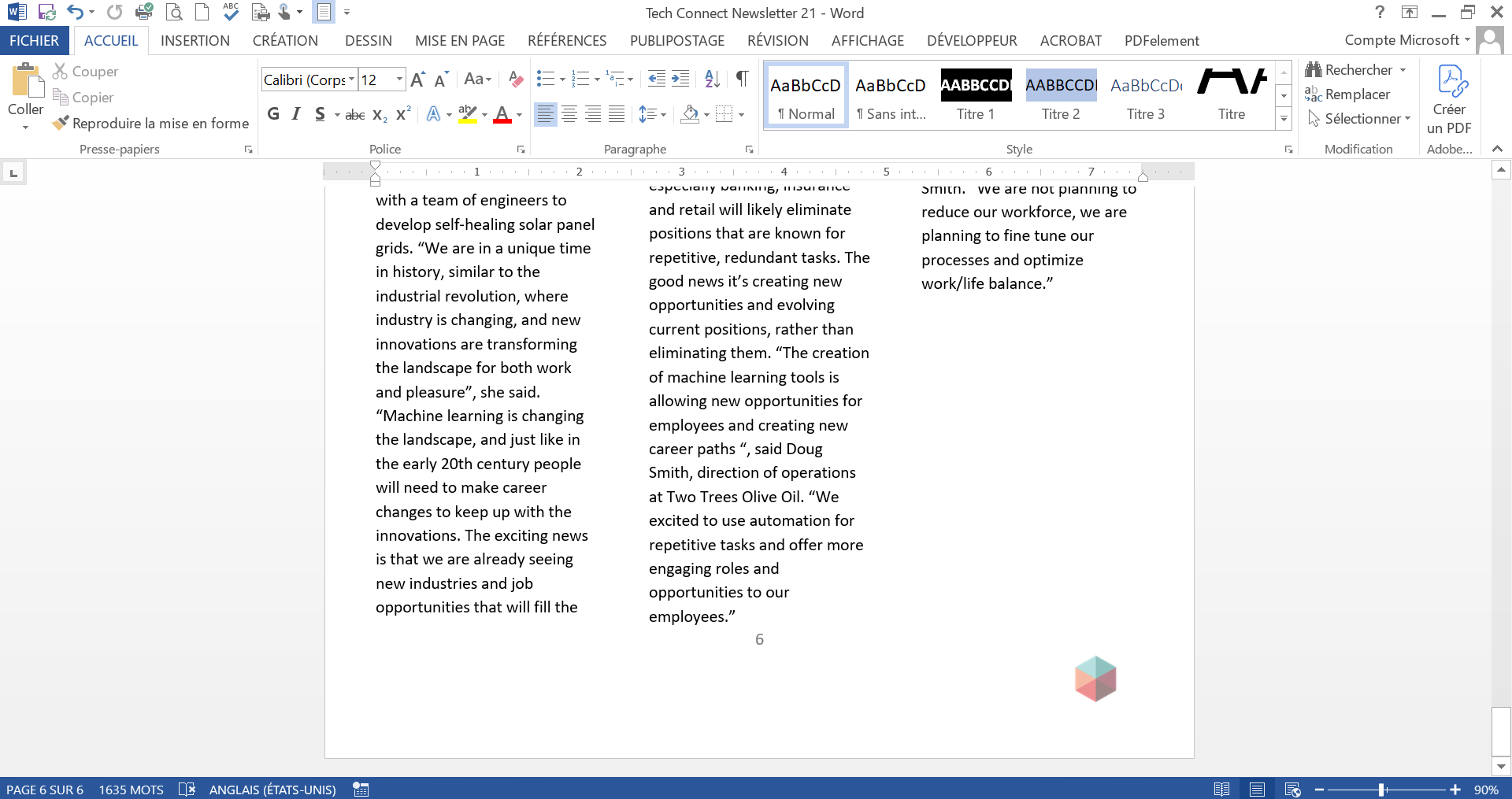Switch to the RÉVISION tab
Screen dimensions: 1512x799
click(778, 41)
